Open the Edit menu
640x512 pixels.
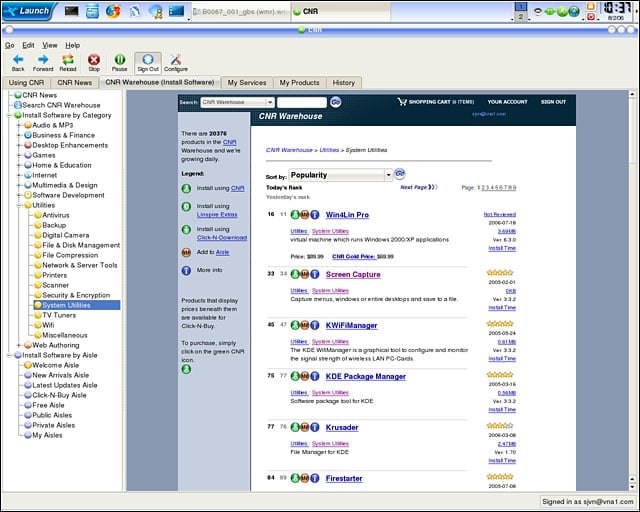(x=28, y=45)
